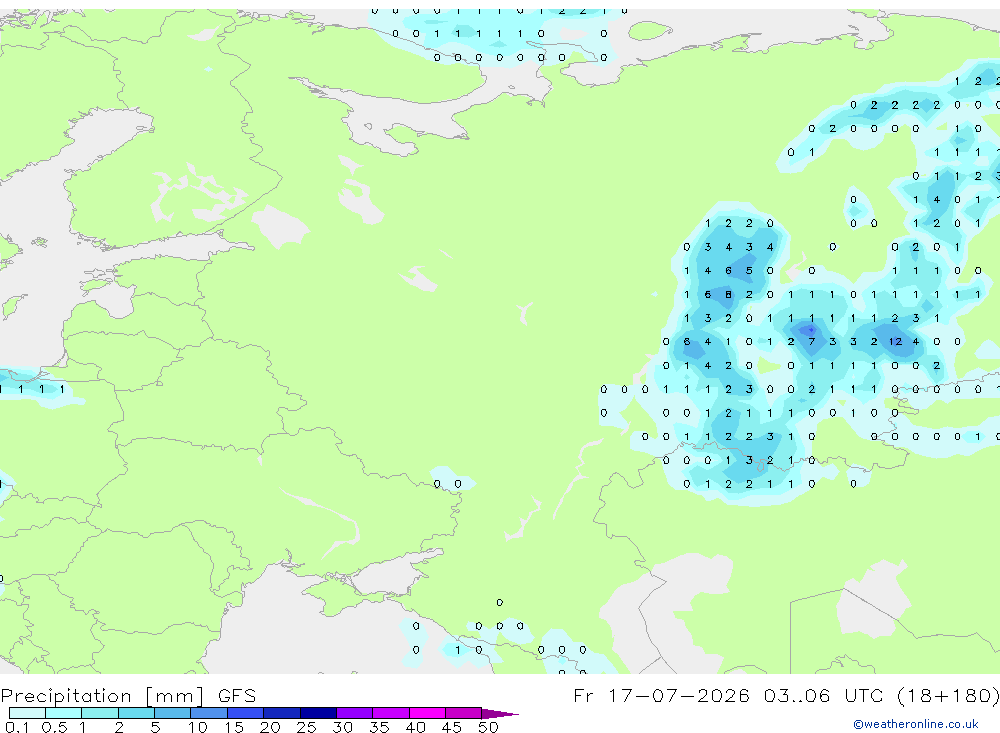Select the 2–5 mm legend swatch
The height and width of the screenshot is (733, 1000).
pyautogui.click(x=136, y=713)
